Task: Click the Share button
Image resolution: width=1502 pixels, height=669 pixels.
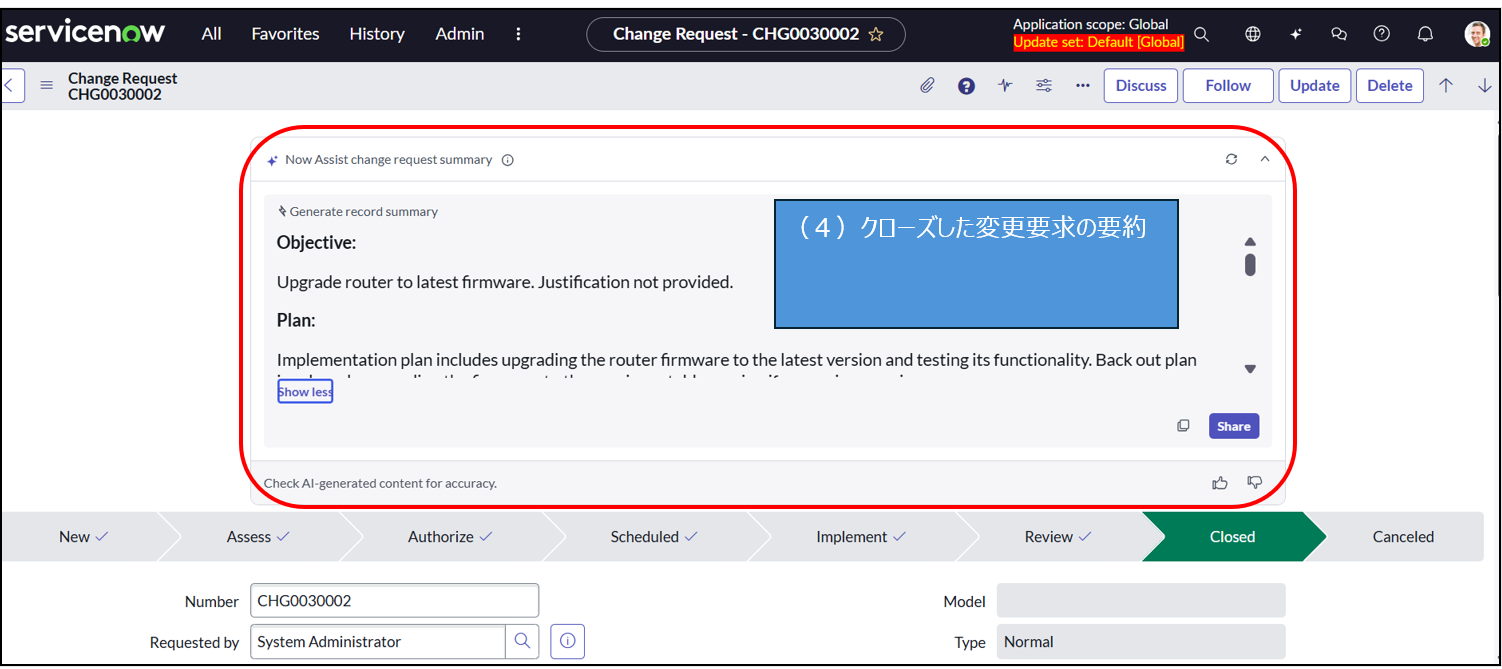Action: [1234, 426]
